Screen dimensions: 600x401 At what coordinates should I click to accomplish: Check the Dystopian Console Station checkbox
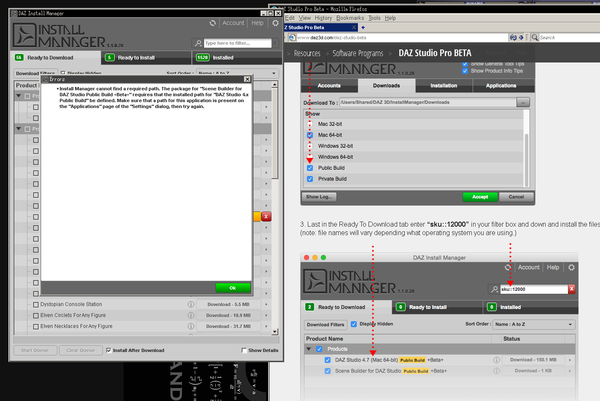click(x=36, y=305)
